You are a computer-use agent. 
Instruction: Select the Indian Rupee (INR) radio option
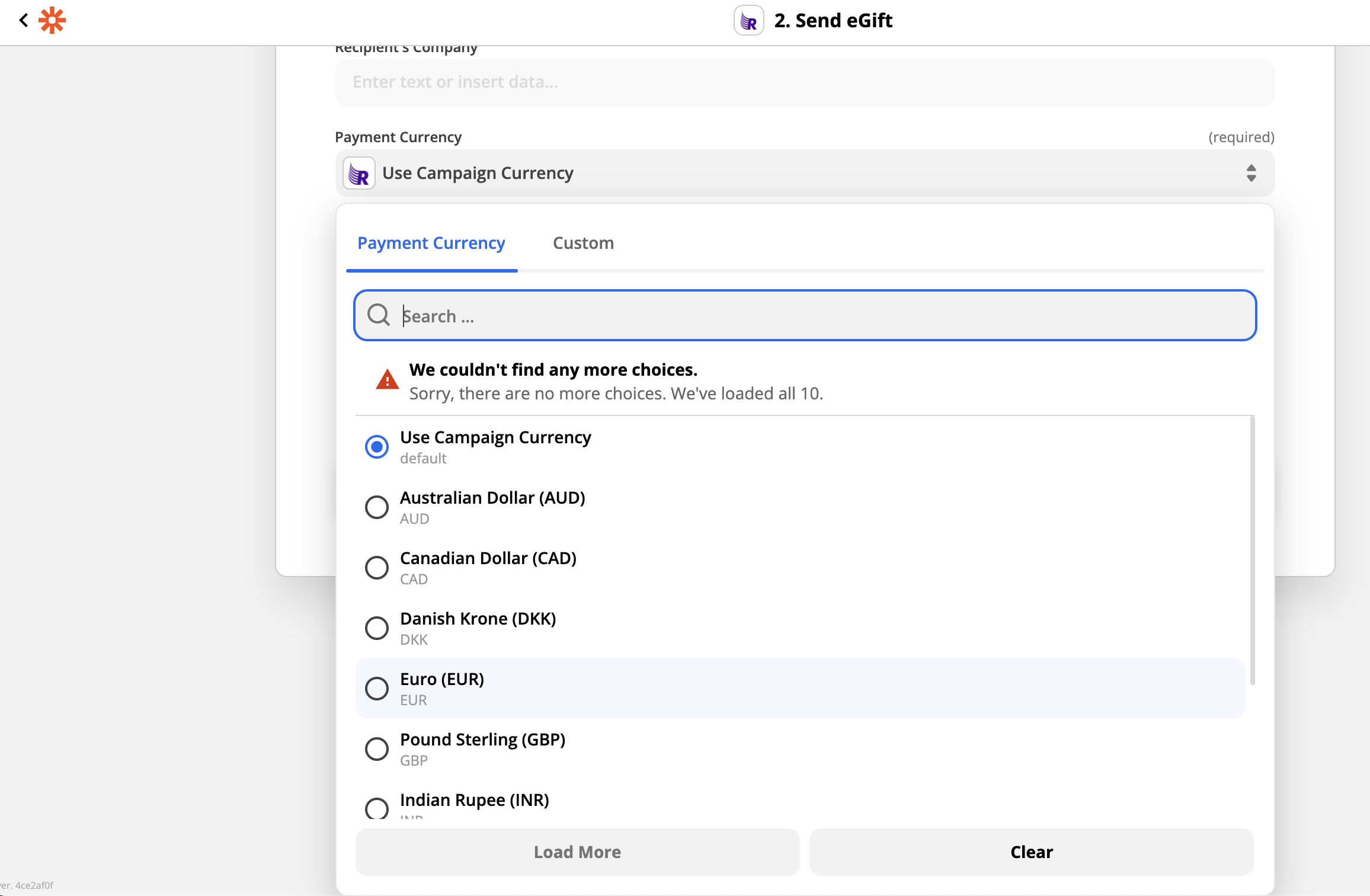(x=377, y=808)
